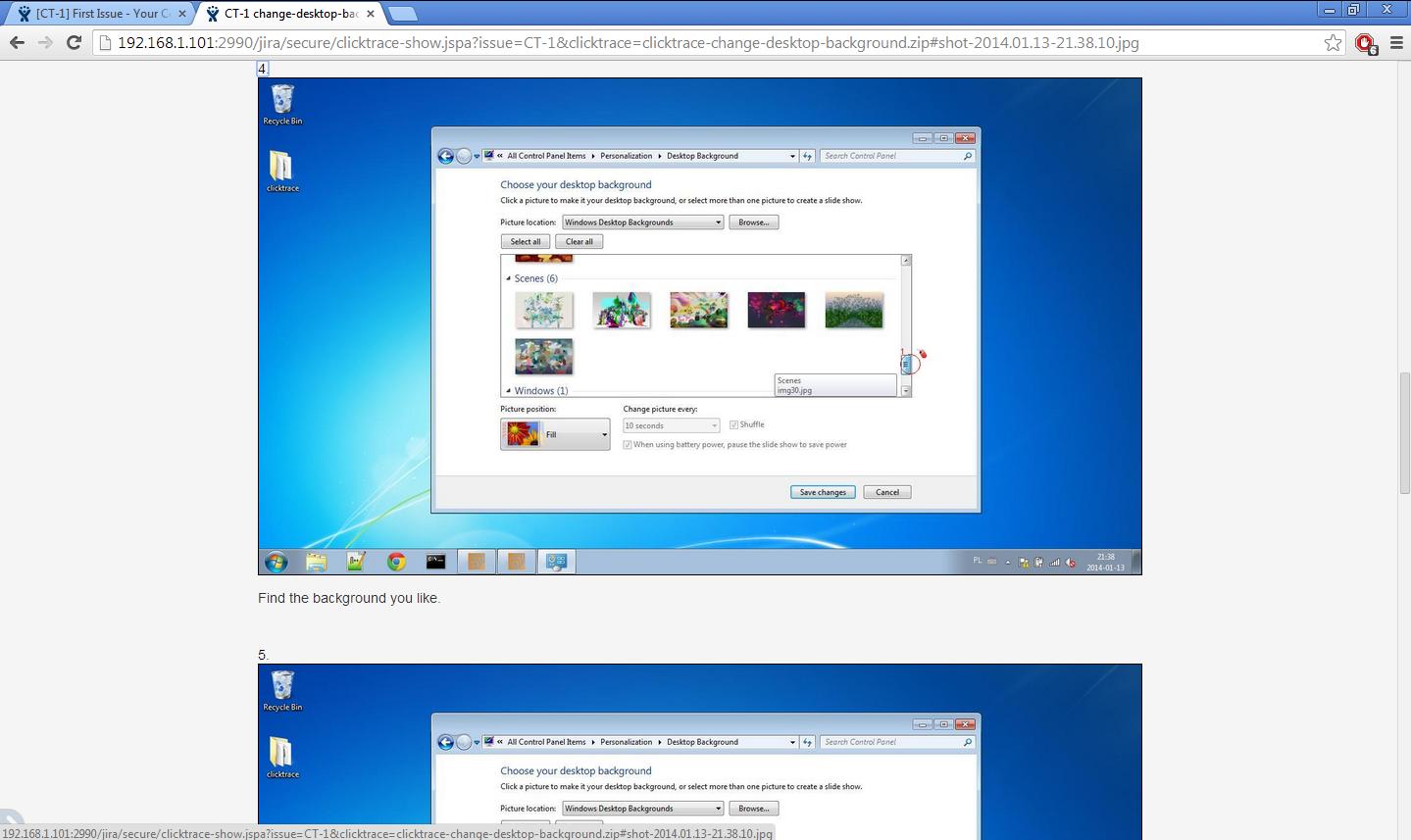1411x840 pixels.
Task: Click the volume icon in screenshot 4 tray
Action: pos(1071,563)
